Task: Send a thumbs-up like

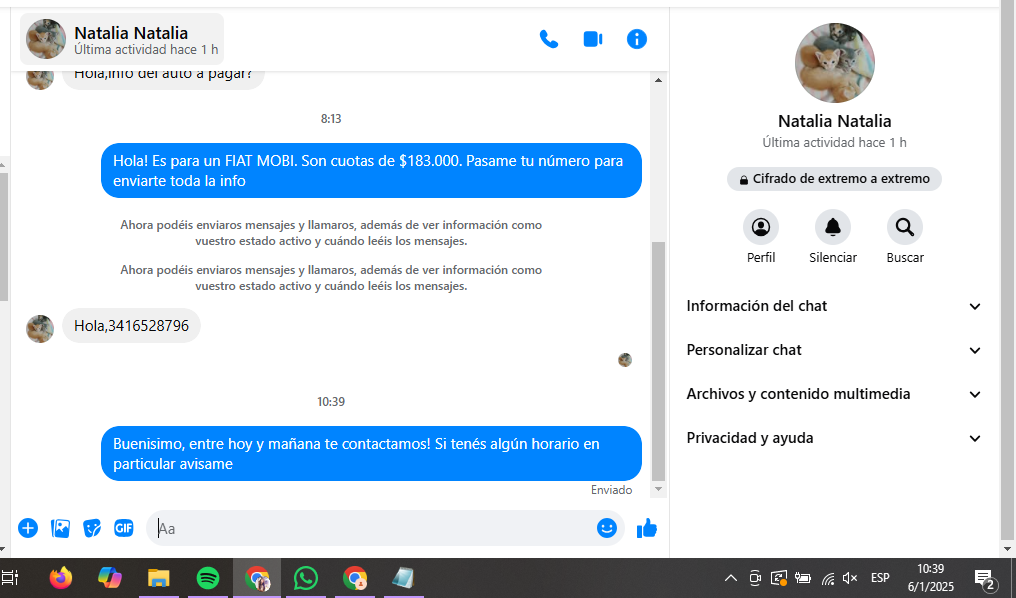Action: pos(647,528)
